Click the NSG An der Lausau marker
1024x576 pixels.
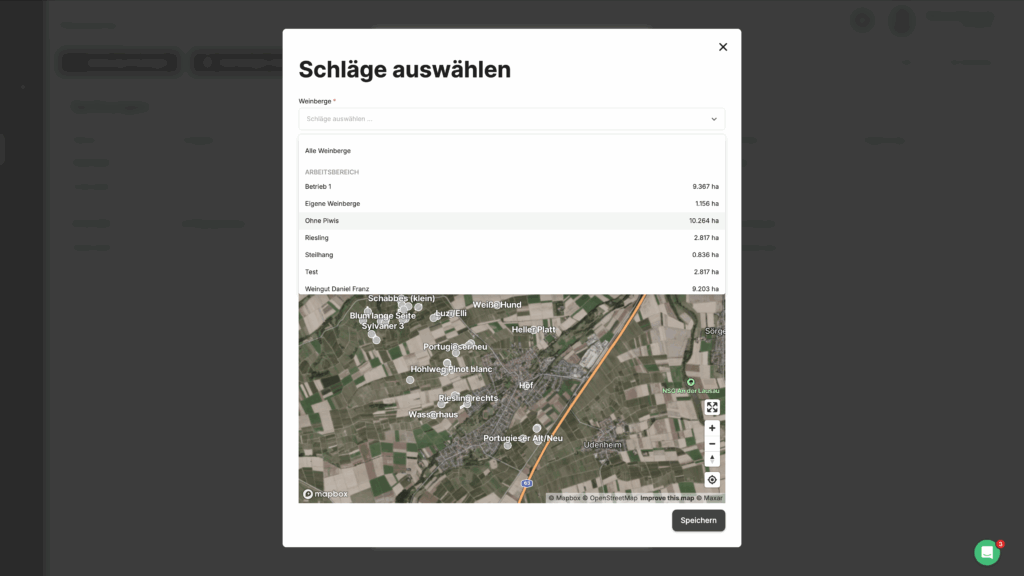[690, 382]
